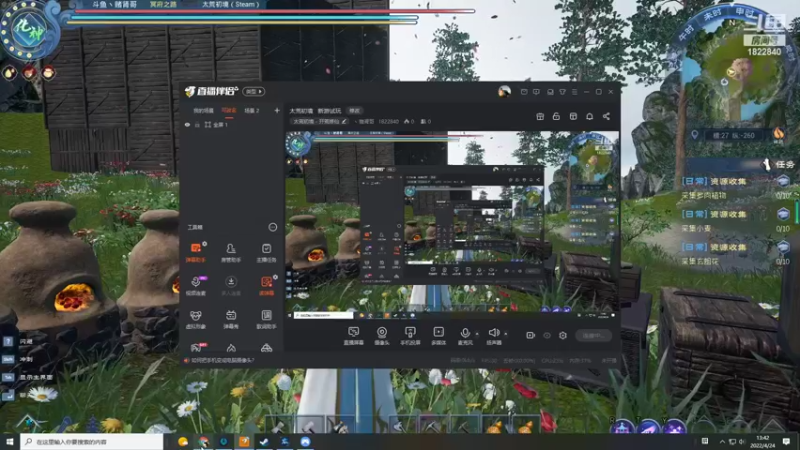
Task: Launch the 视频连麦 microphone tool
Action: coord(195,286)
